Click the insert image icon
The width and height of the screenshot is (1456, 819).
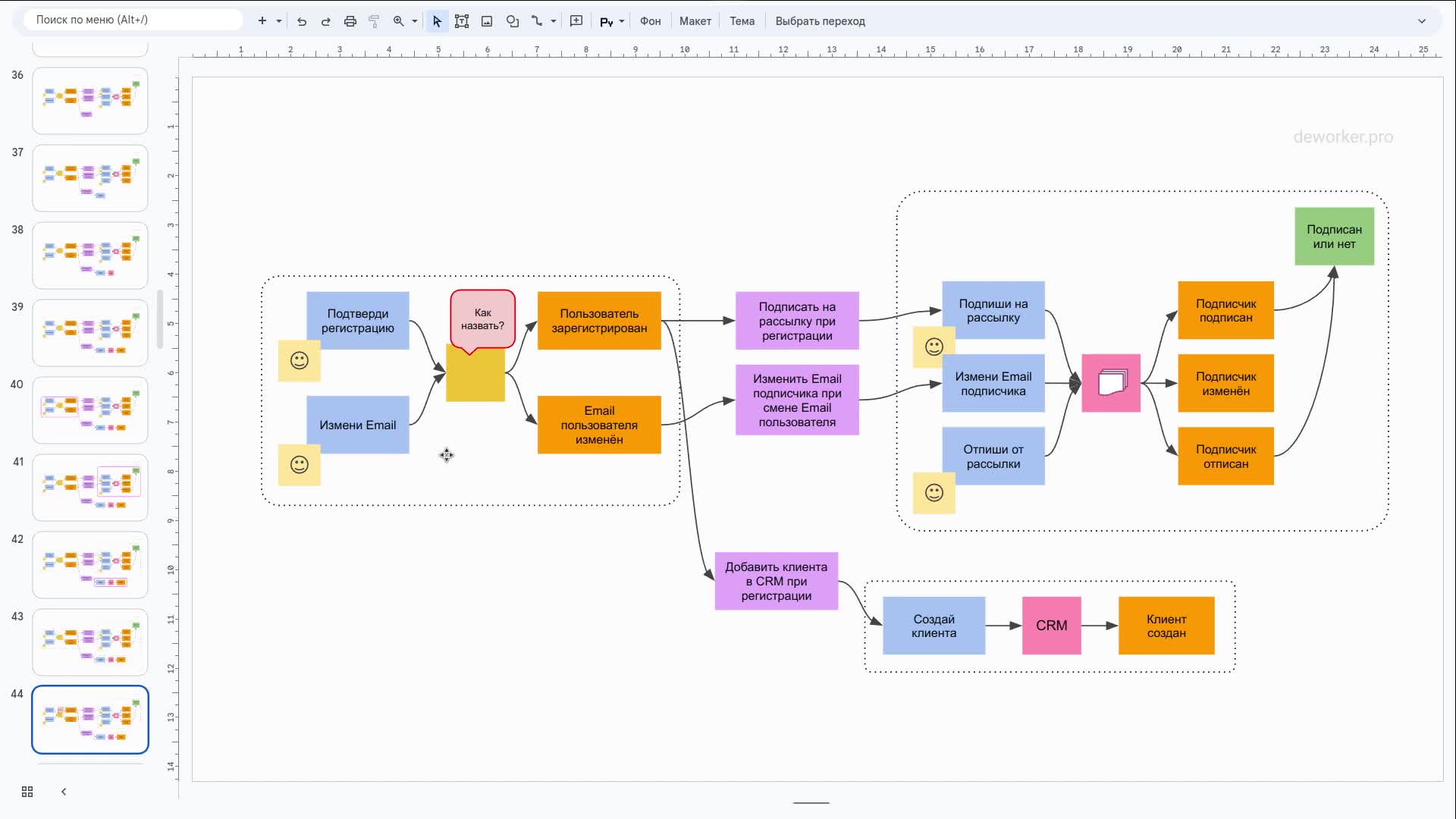pos(487,21)
